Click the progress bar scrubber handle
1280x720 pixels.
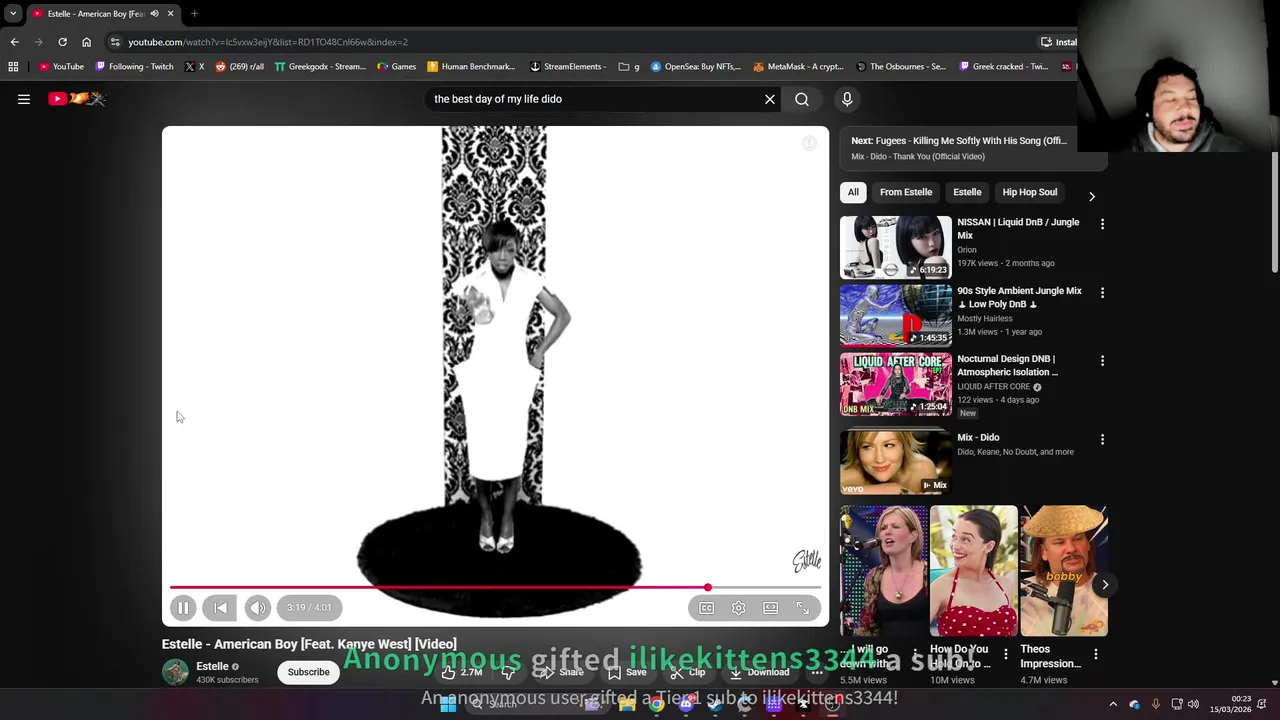point(708,588)
